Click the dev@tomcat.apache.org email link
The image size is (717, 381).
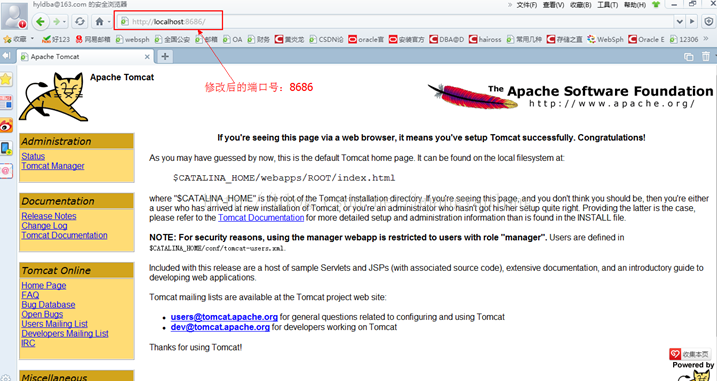220,327
